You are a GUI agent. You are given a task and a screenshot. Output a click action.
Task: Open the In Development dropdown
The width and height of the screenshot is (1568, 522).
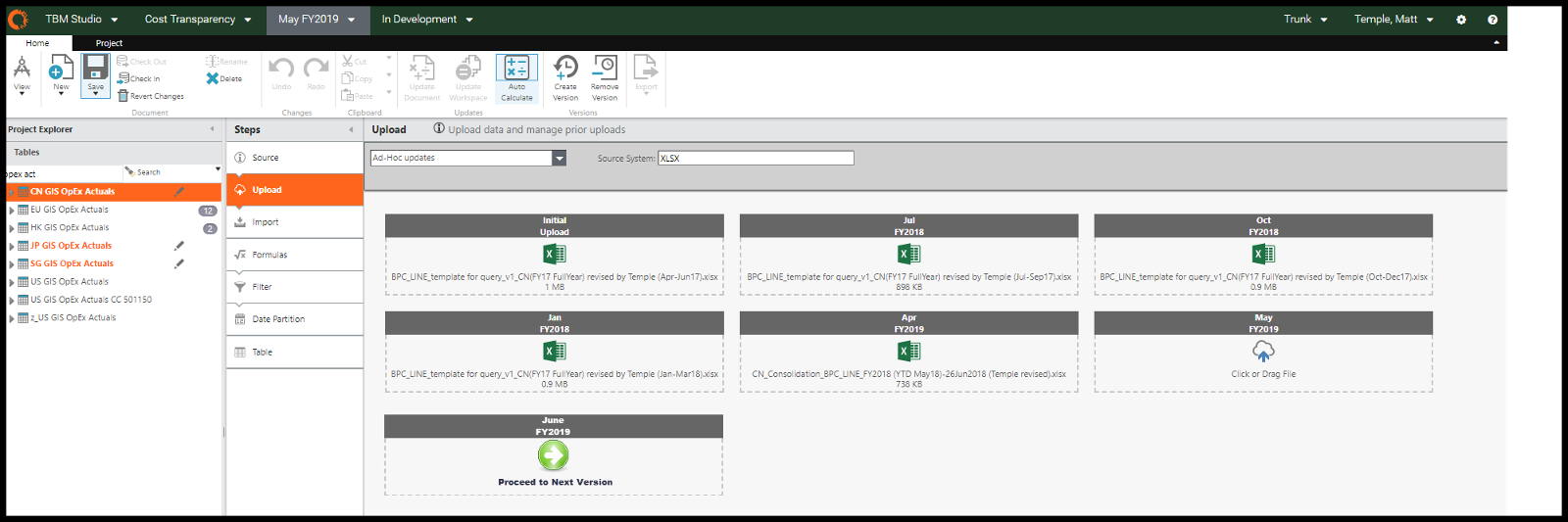click(x=427, y=19)
